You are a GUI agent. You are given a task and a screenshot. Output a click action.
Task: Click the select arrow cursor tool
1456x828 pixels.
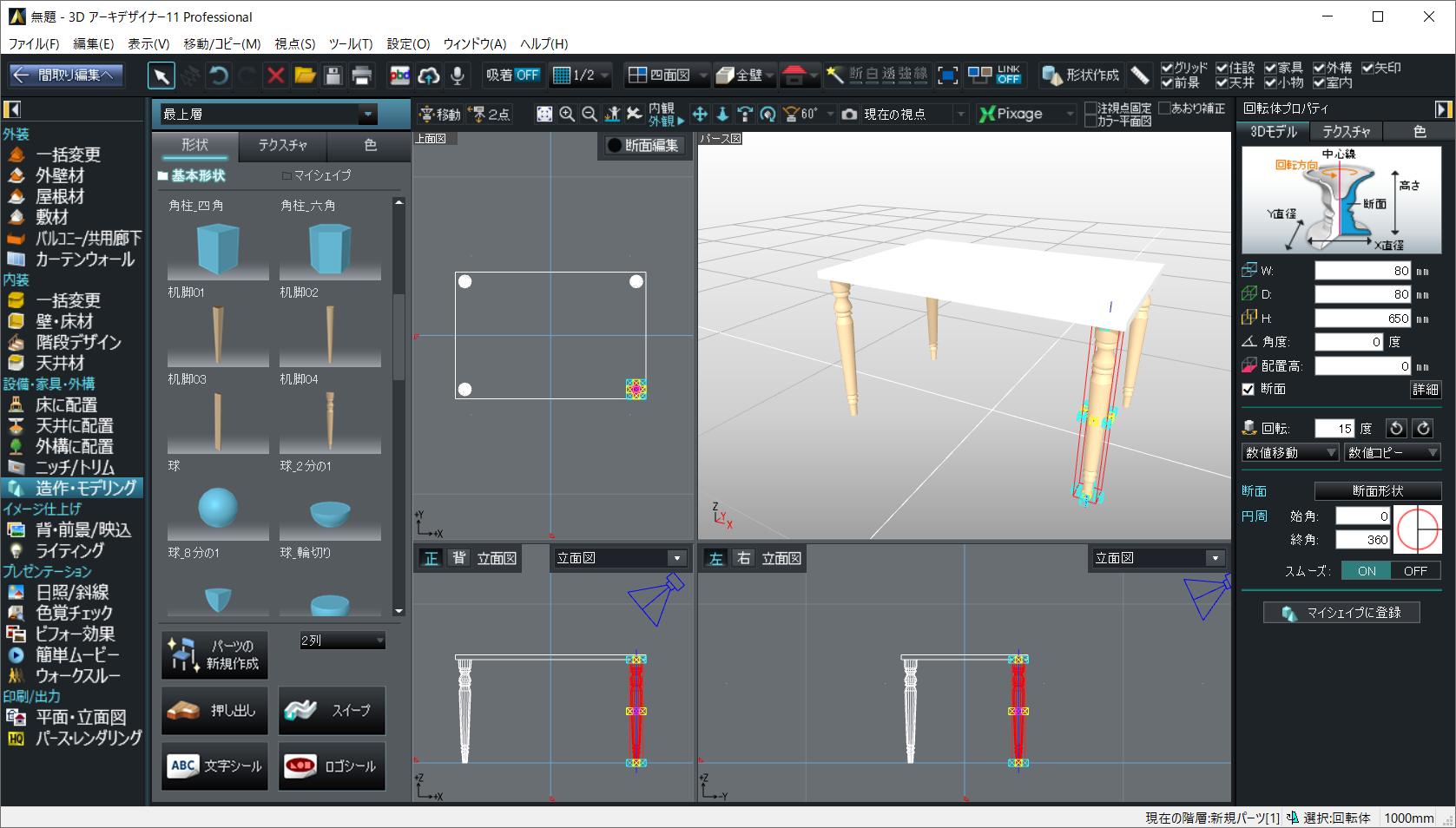point(161,76)
